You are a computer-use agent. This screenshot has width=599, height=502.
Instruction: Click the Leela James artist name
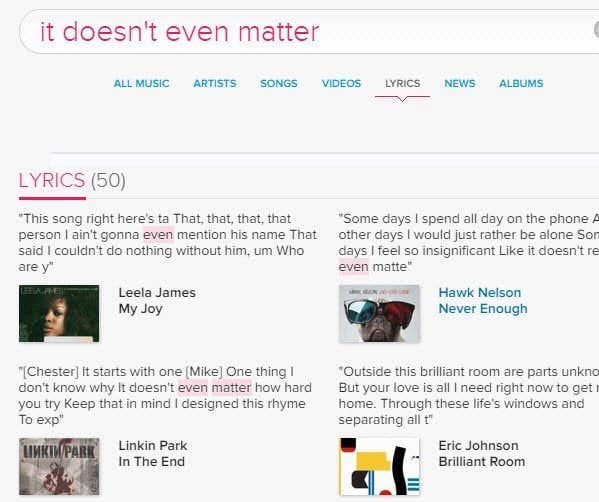(x=157, y=293)
